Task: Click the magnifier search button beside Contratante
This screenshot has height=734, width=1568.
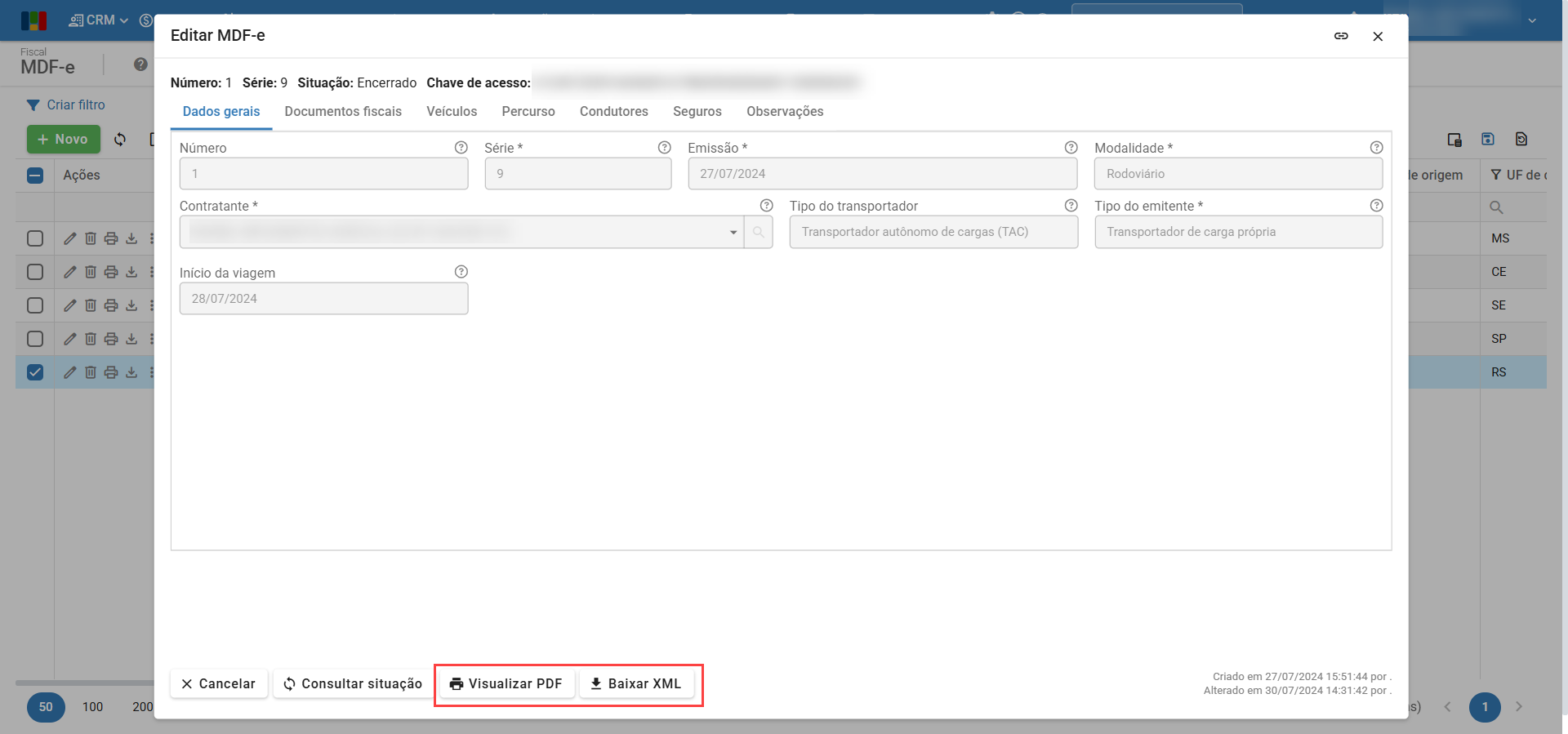Action: 759,233
